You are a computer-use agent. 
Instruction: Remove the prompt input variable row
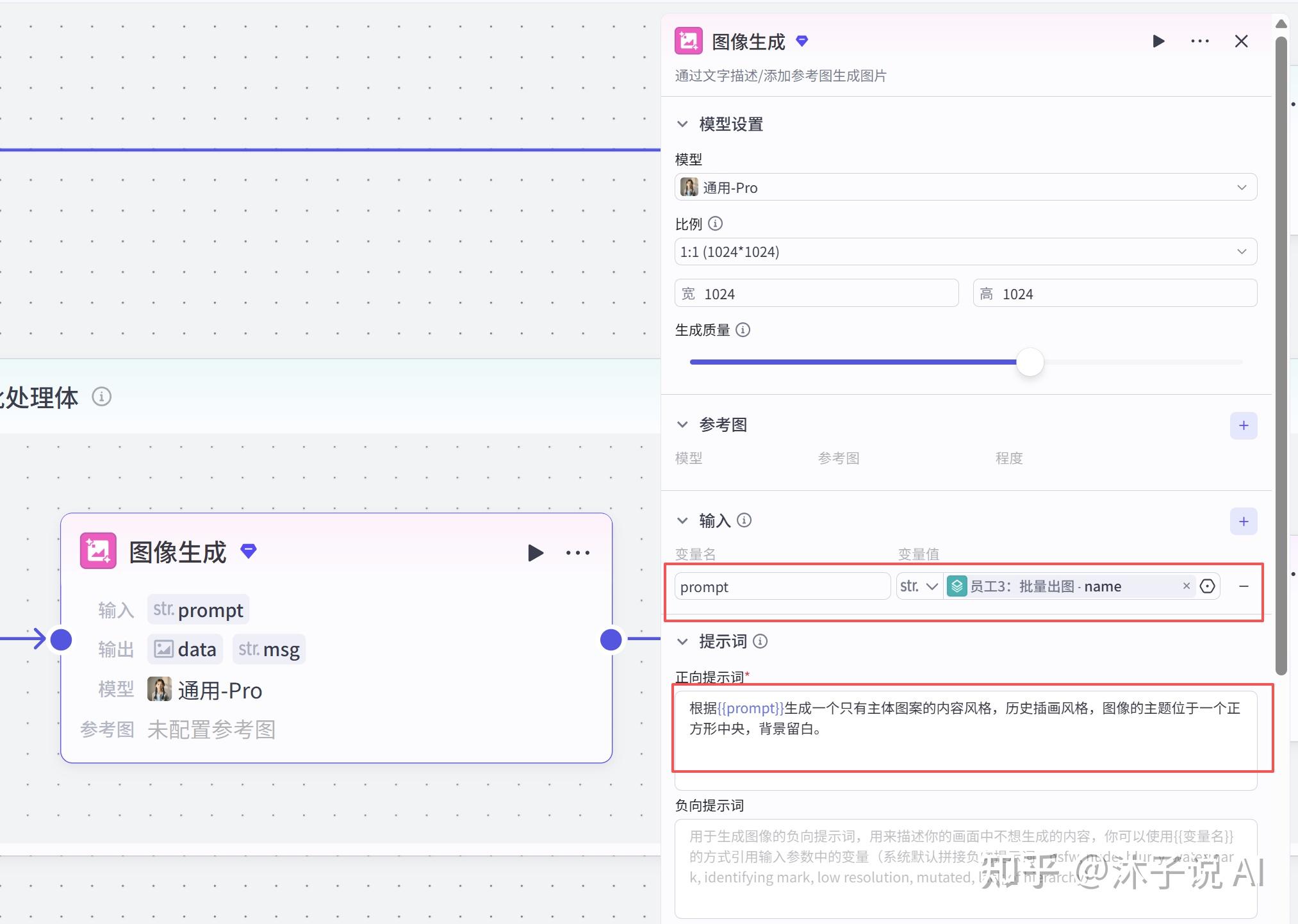1243,586
